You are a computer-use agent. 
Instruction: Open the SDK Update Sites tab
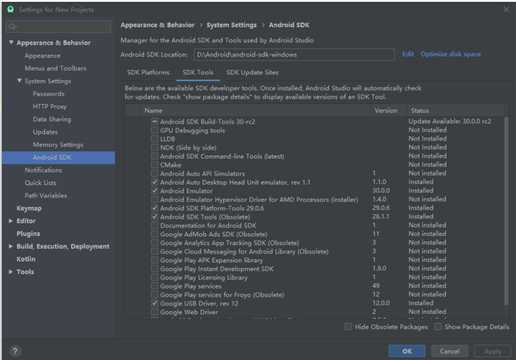pyautogui.click(x=252, y=72)
